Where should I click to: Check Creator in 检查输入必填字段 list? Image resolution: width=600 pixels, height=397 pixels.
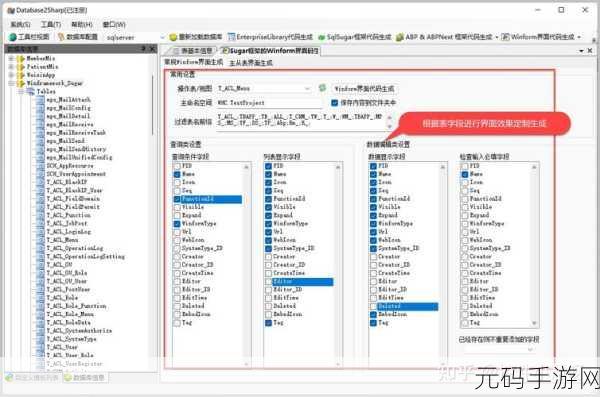[465, 256]
